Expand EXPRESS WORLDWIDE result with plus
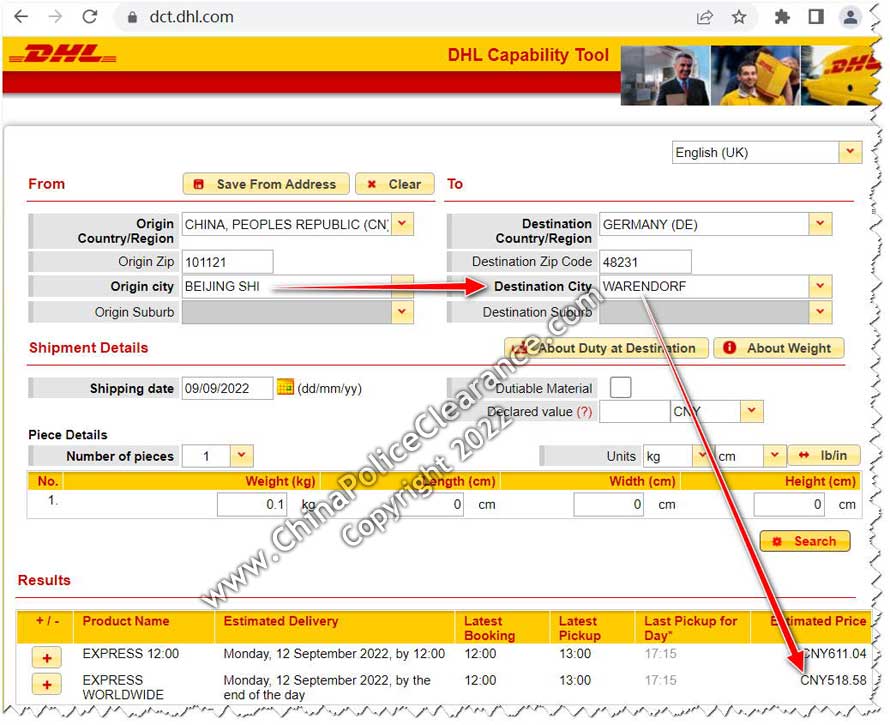 47,684
